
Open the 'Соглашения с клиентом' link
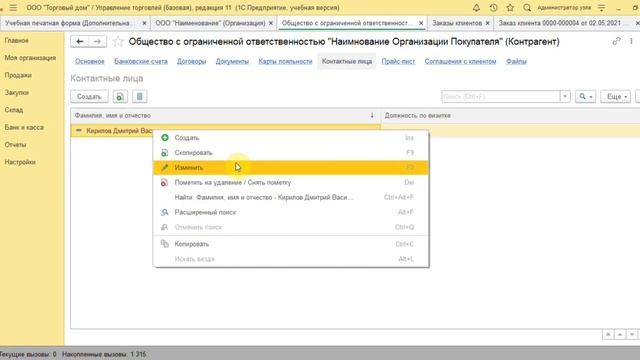(x=460, y=62)
